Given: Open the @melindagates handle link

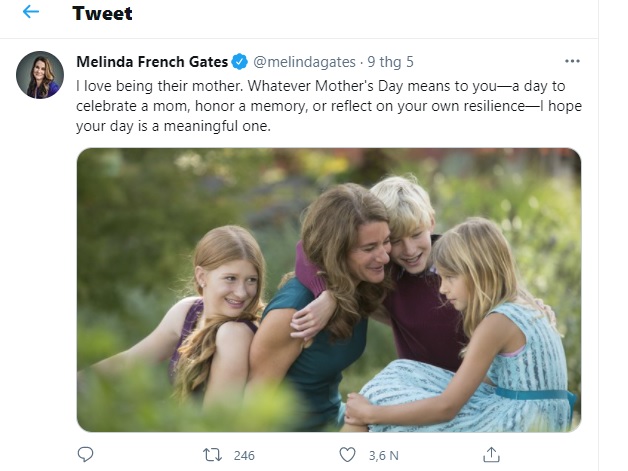Looking at the screenshot, I should (x=310, y=61).
